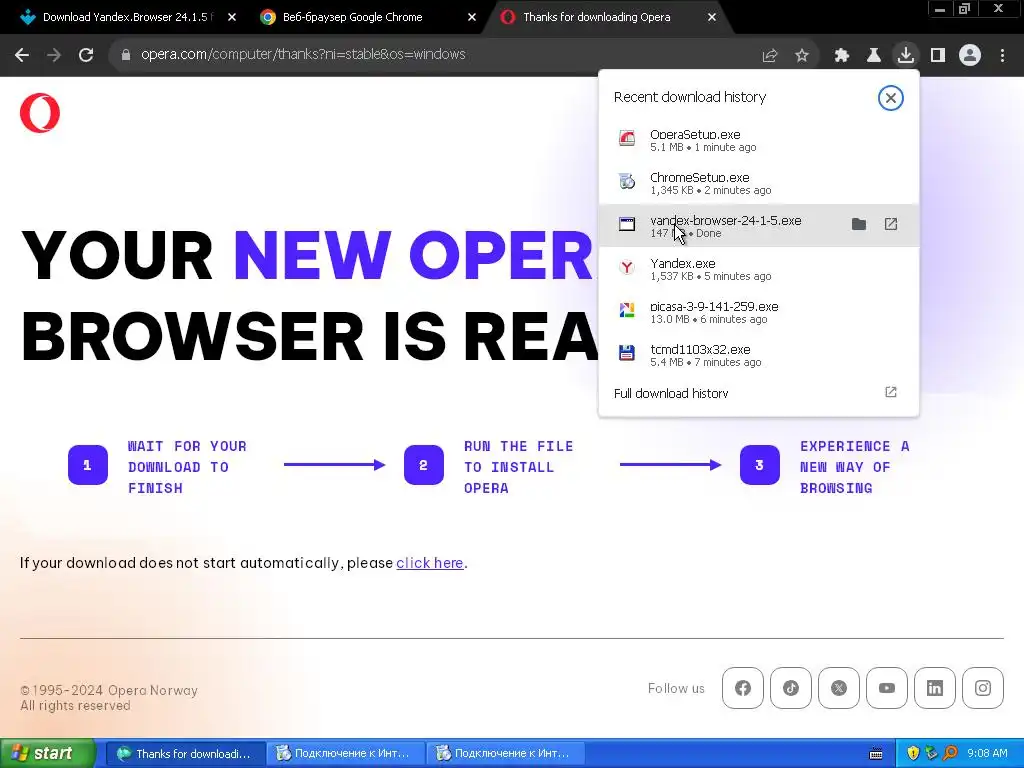Open the Extensions puzzle icon
Image resolution: width=1024 pixels, height=768 pixels.
tap(842, 56)
